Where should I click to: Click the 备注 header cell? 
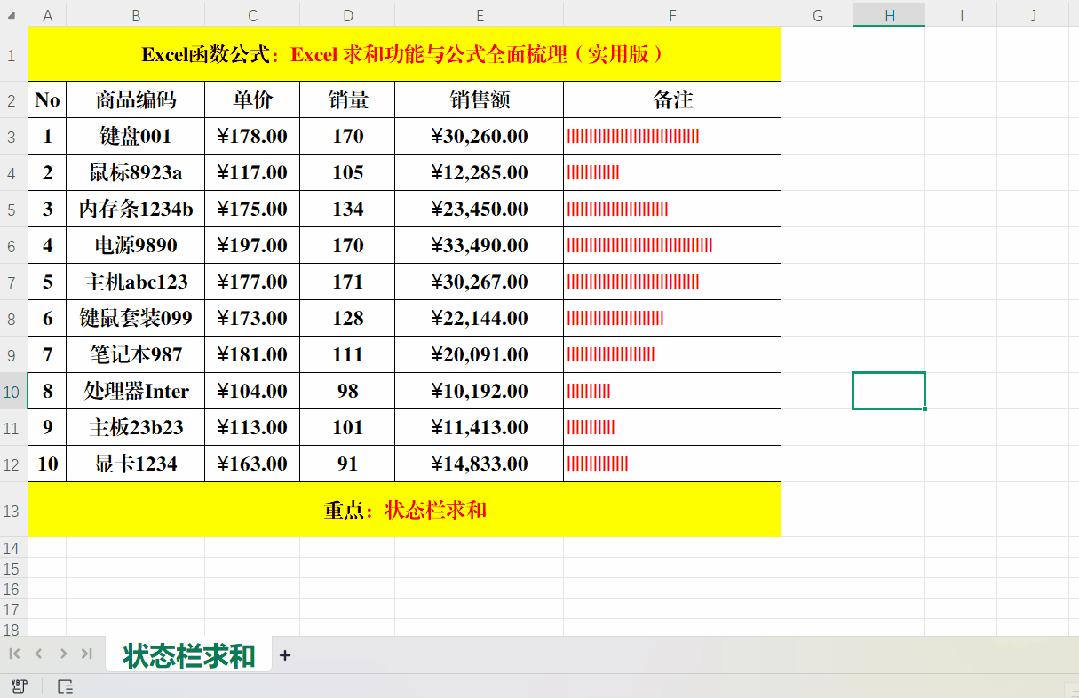click(x=672, y=100)
